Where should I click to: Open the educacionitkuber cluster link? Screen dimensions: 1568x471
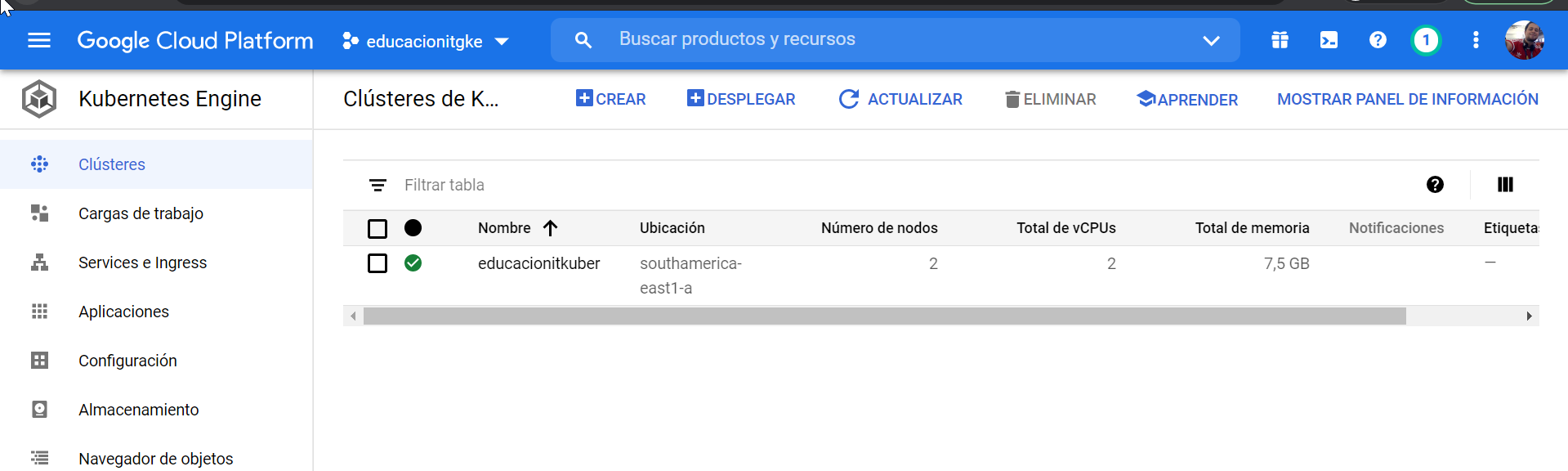pyautogui.click(x=539, y=263)
